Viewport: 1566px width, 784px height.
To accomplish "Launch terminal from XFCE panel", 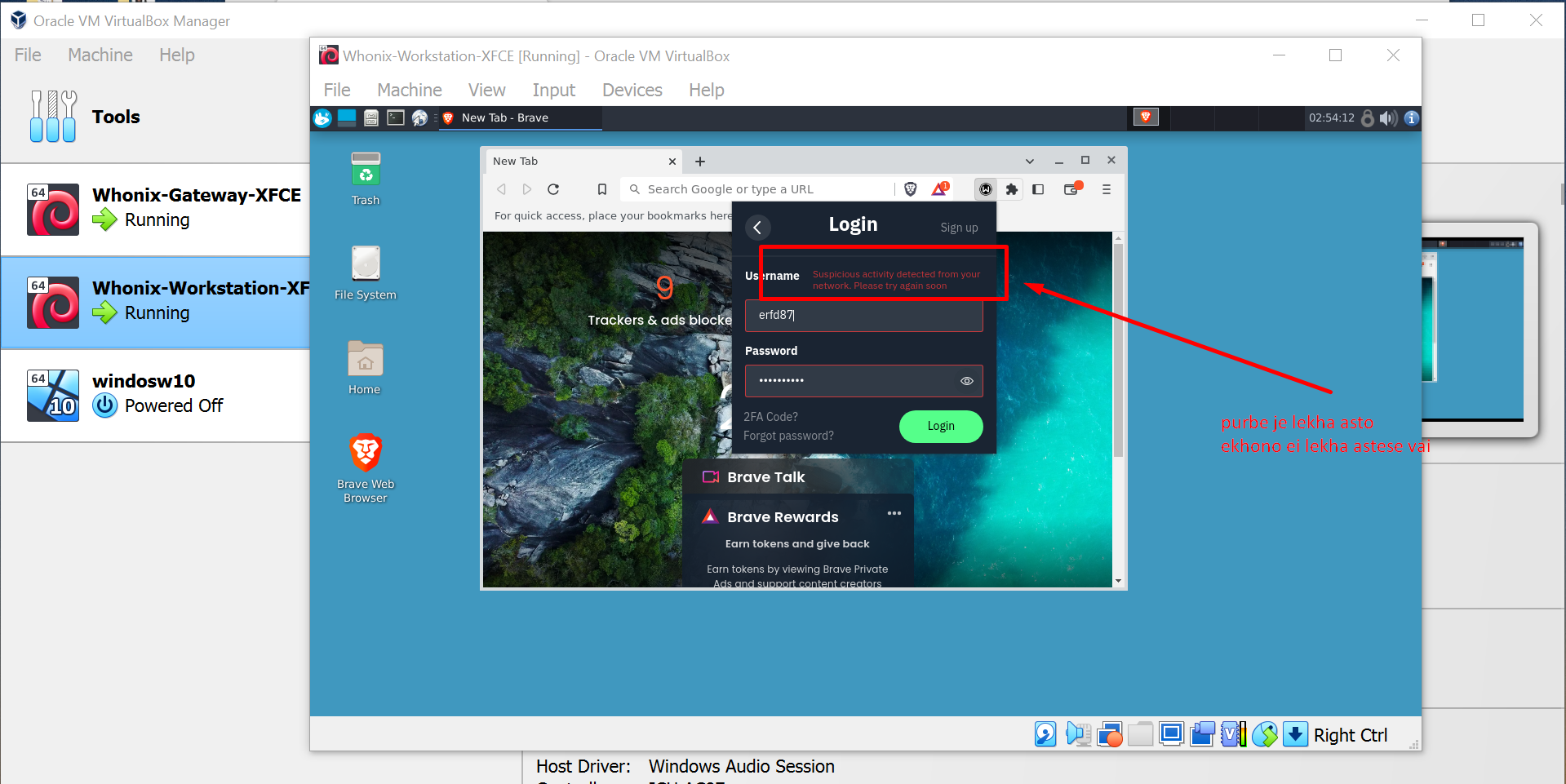I will pos(396,117).
